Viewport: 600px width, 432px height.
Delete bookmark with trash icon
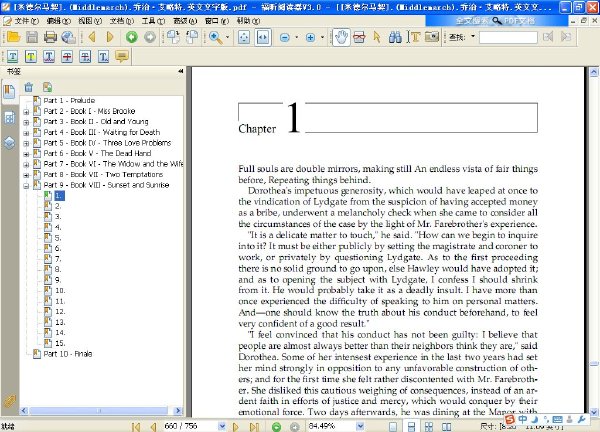[x=29, y=87]
